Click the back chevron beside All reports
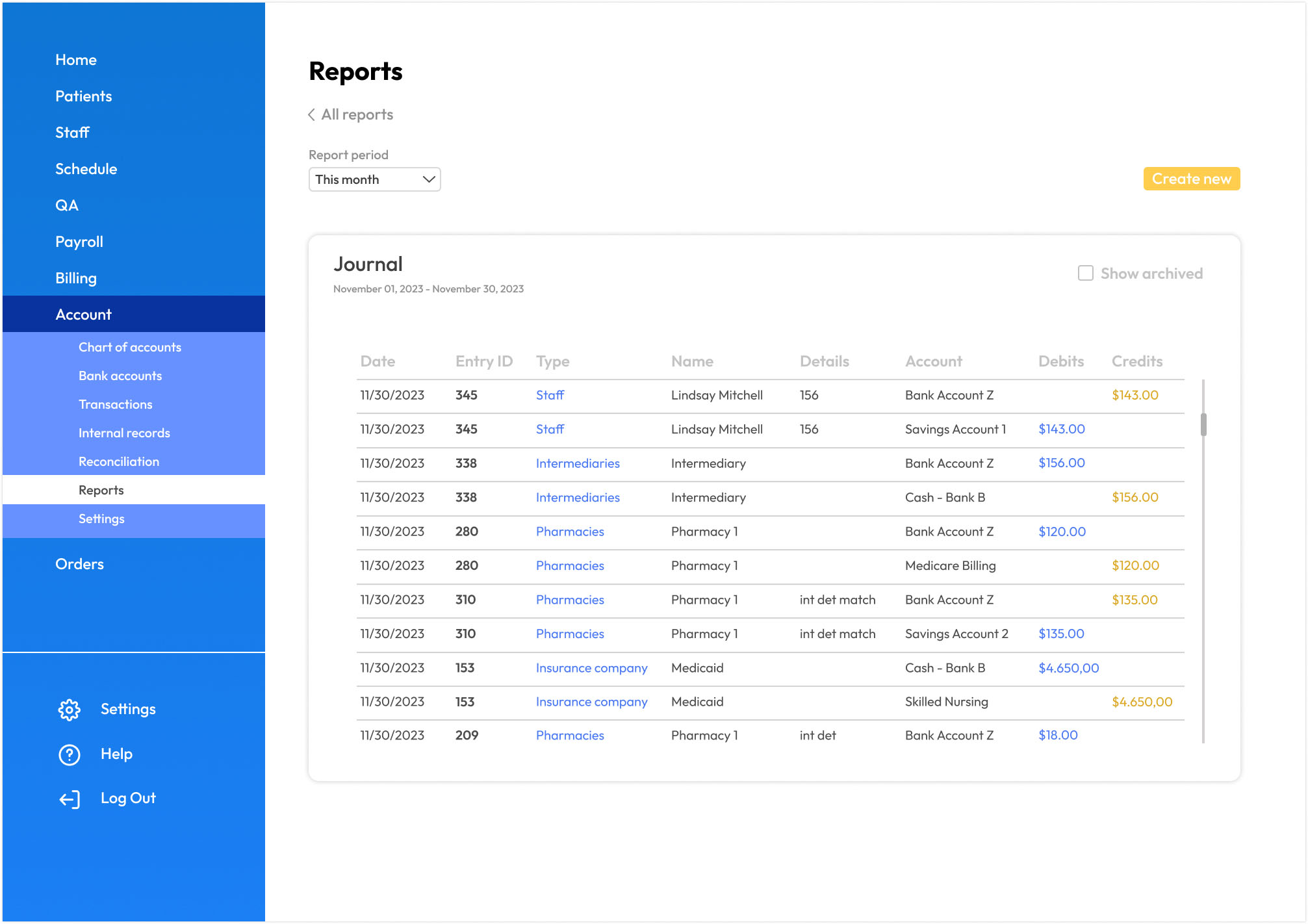 [x=312, y=115]
